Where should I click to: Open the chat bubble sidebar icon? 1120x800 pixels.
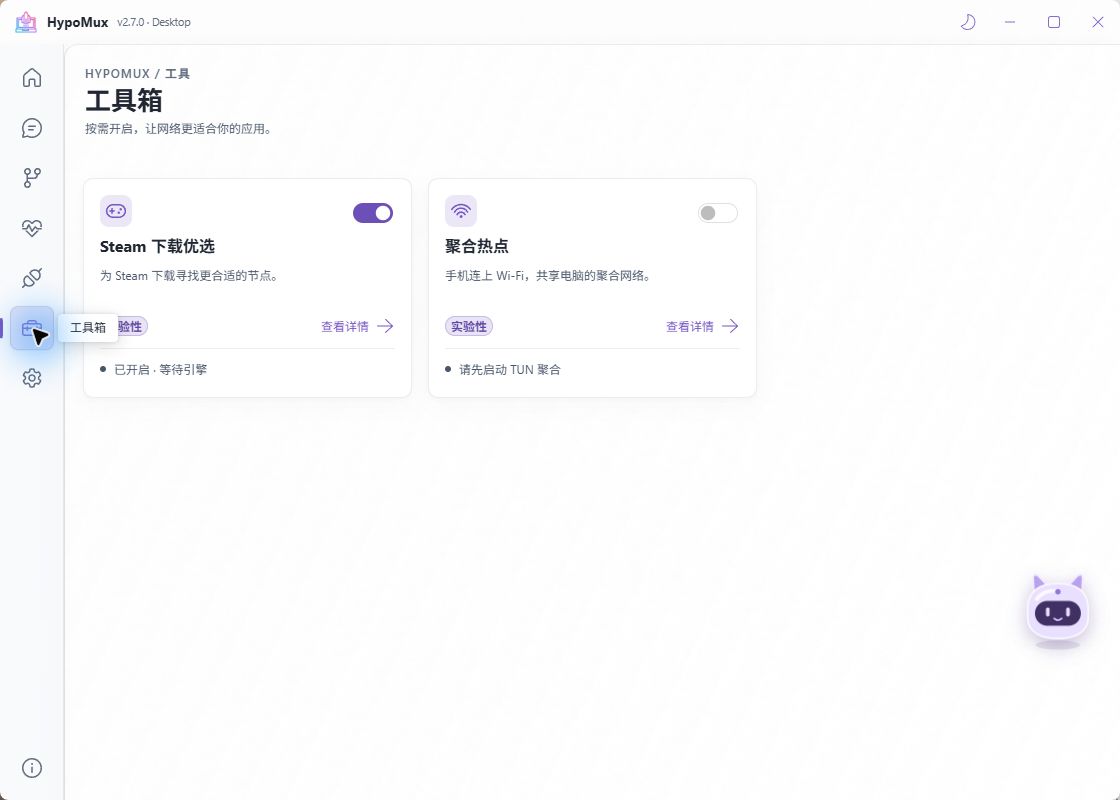[x=31, y=128]
